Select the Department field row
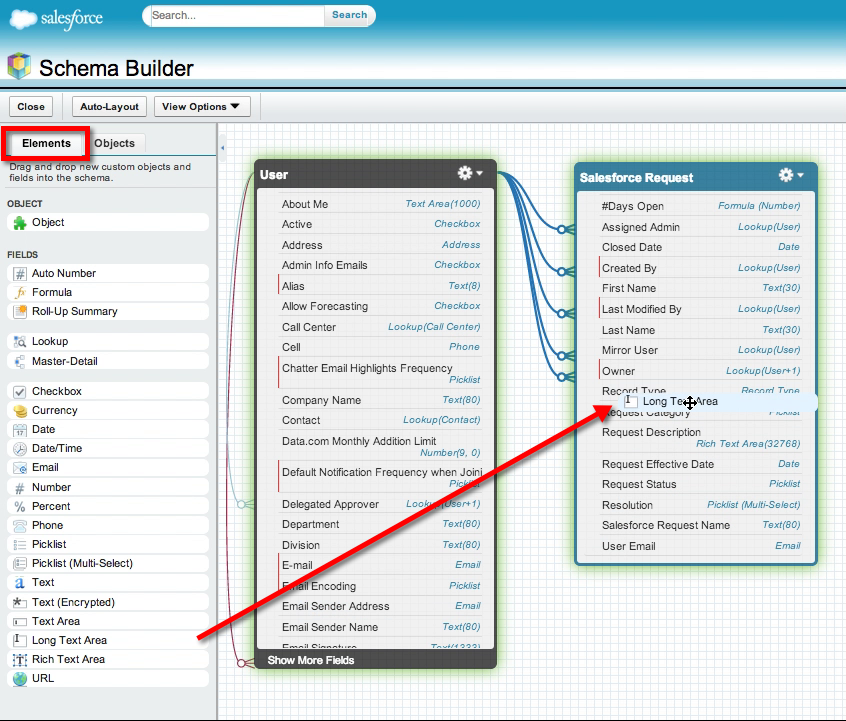Viewport: 846px width, 721px height. pyautogui.click(x=380, y=524)
